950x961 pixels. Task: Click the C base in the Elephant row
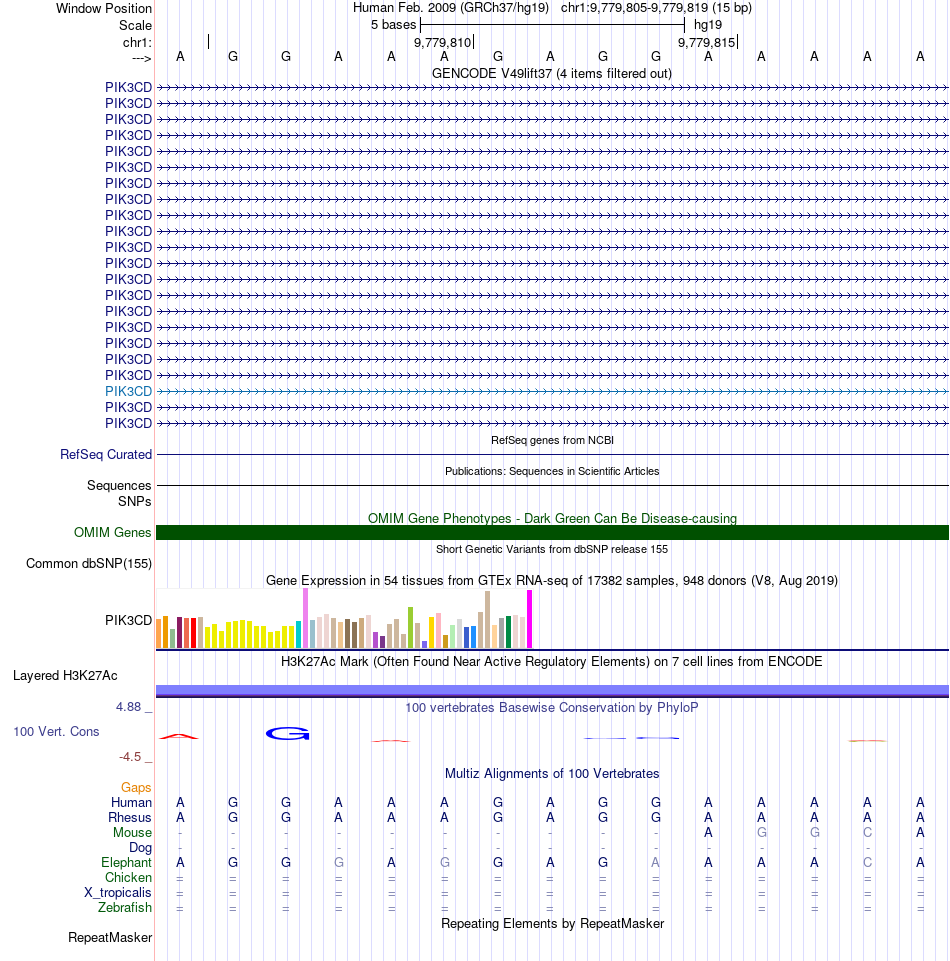coord(867,863)
